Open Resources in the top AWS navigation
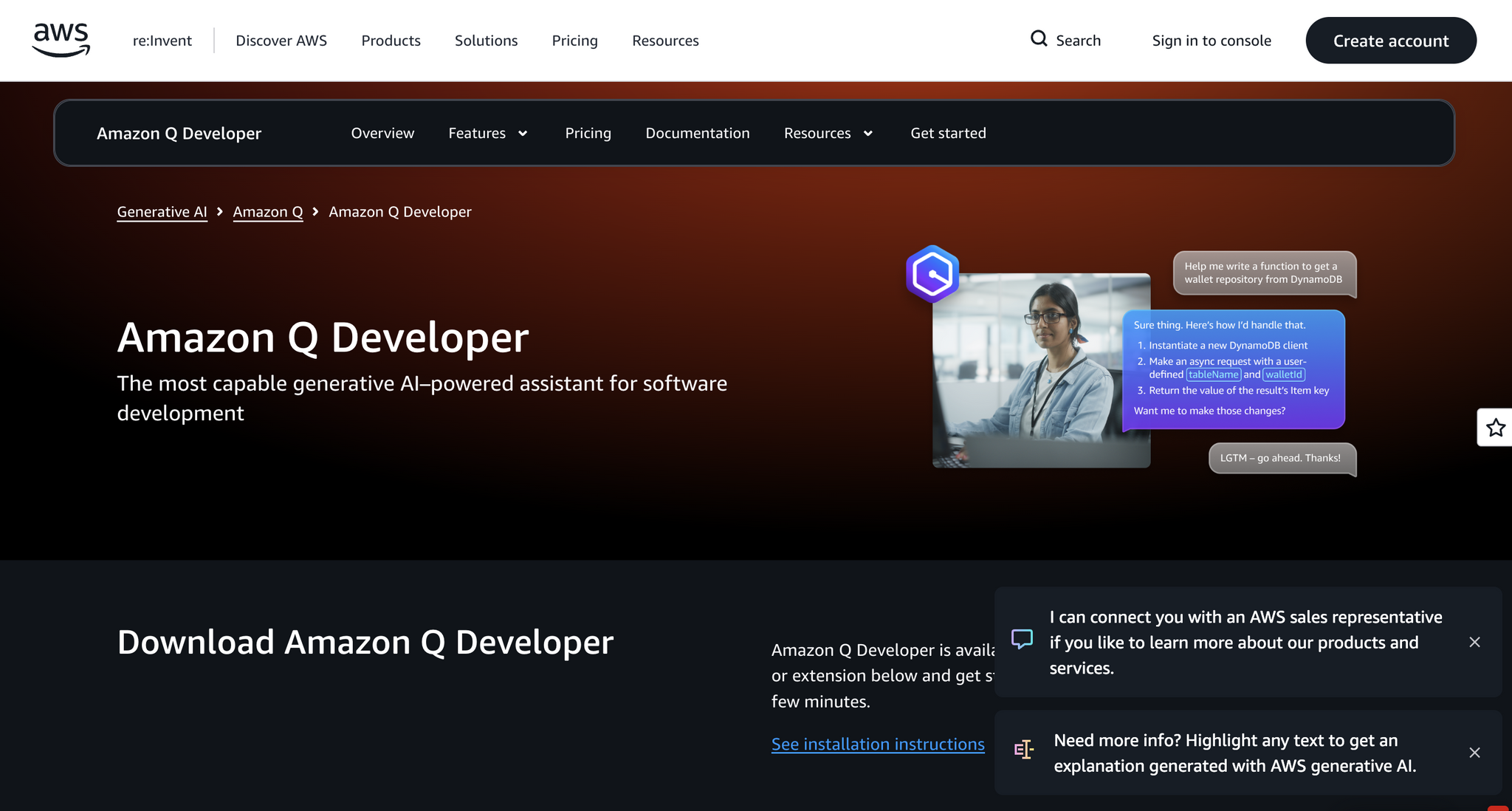The image size is (1512, 811). pyautogui.click(x=665, y=41)
